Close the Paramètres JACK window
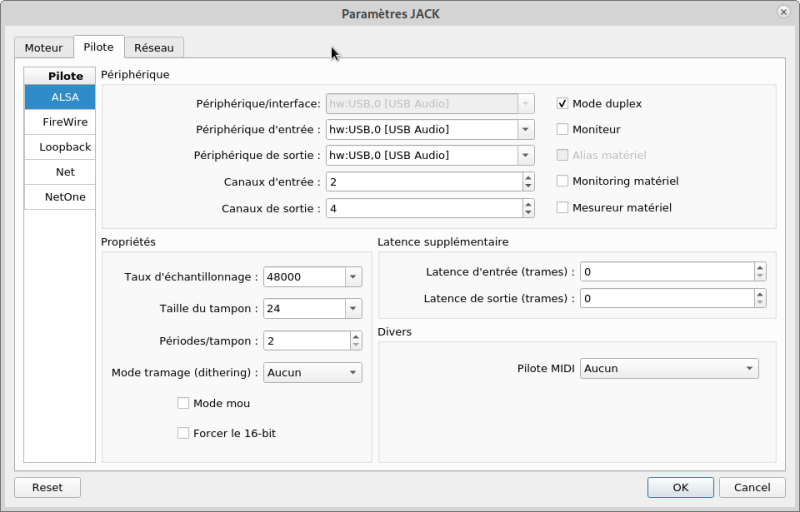 click(784, 12)
